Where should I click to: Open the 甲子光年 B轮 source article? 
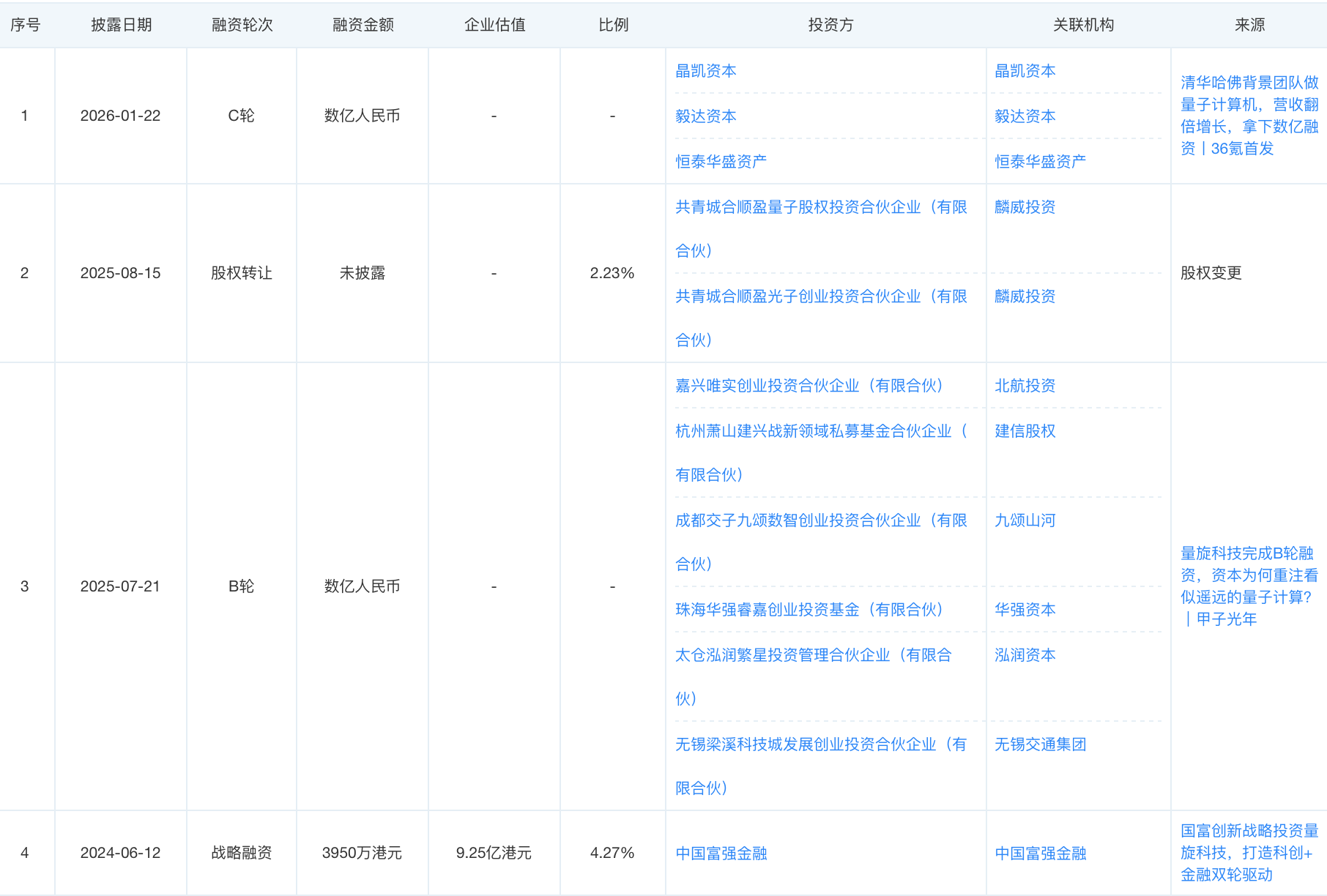pos(1249,586)
